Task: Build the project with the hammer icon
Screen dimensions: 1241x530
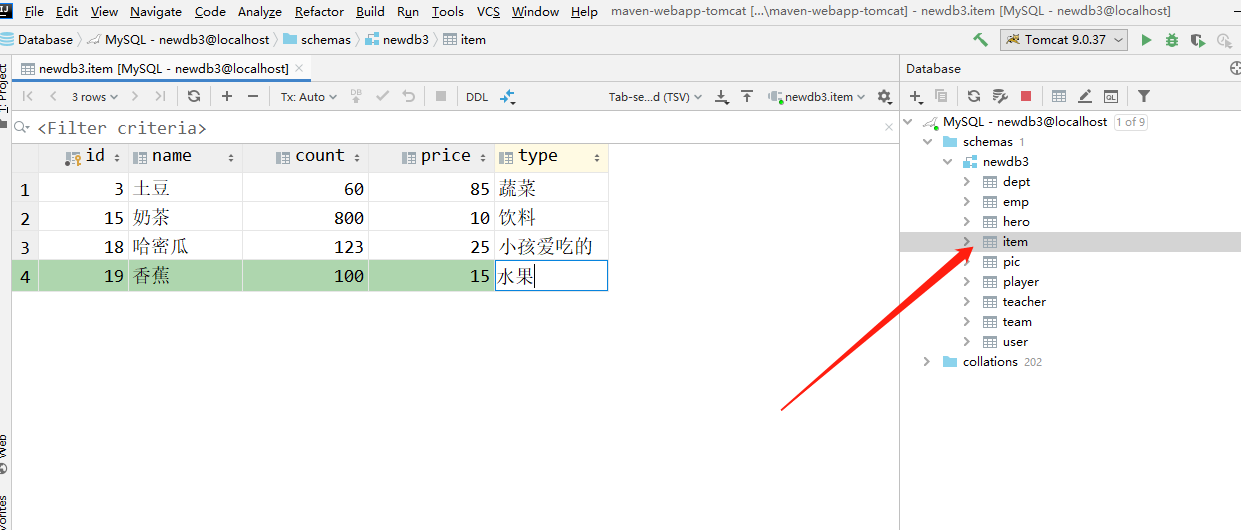Action: [x=981, y=40]
